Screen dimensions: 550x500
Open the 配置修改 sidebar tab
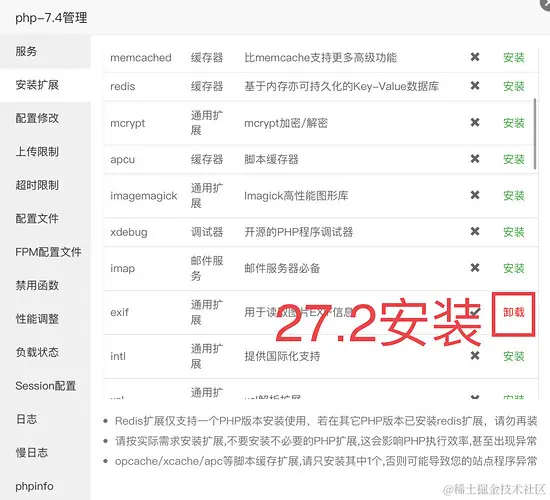45,118
